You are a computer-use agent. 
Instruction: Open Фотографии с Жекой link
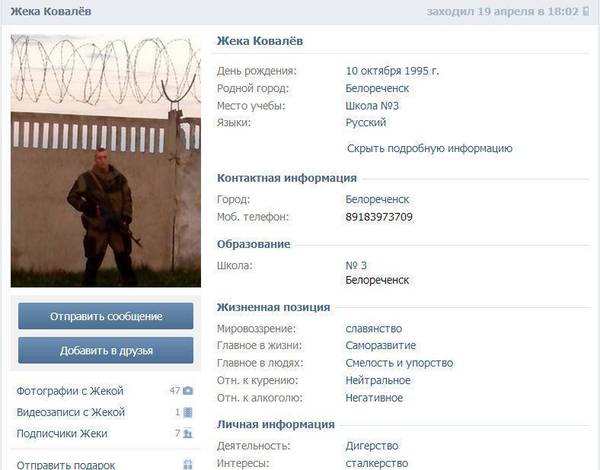coord(71,390)
